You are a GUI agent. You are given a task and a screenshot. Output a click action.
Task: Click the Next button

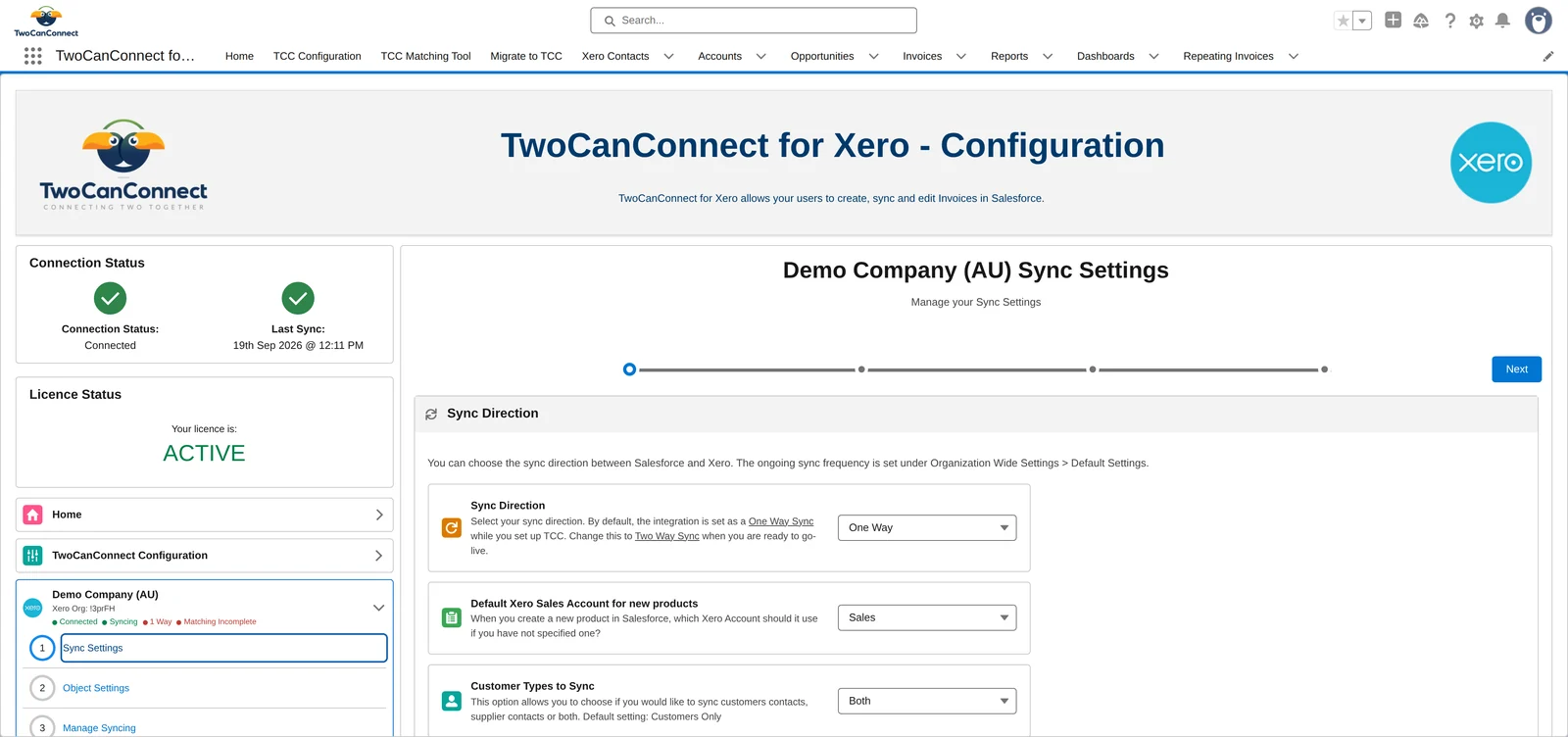coord(1517,369)
